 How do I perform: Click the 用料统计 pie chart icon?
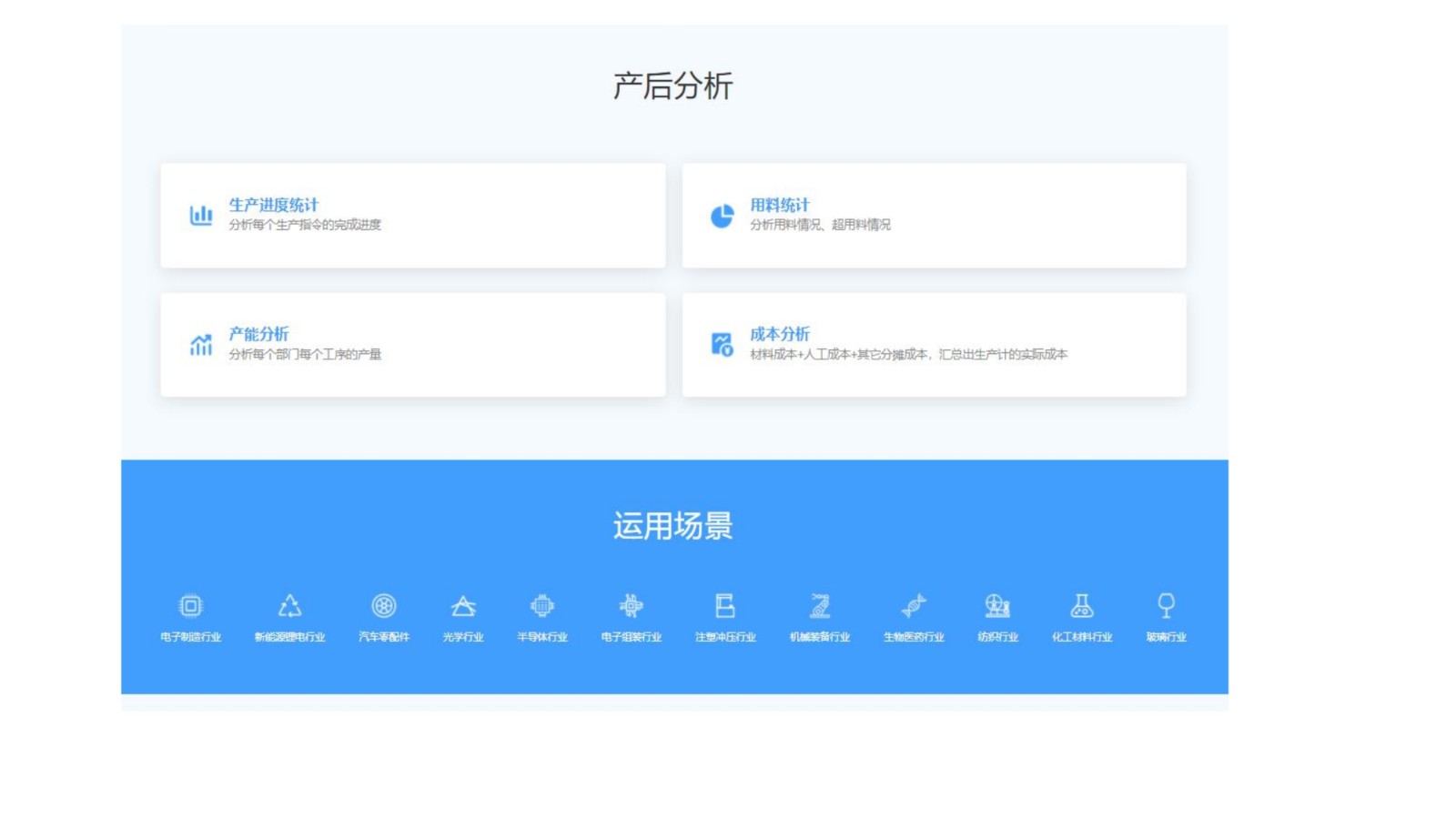click(722, 216)
